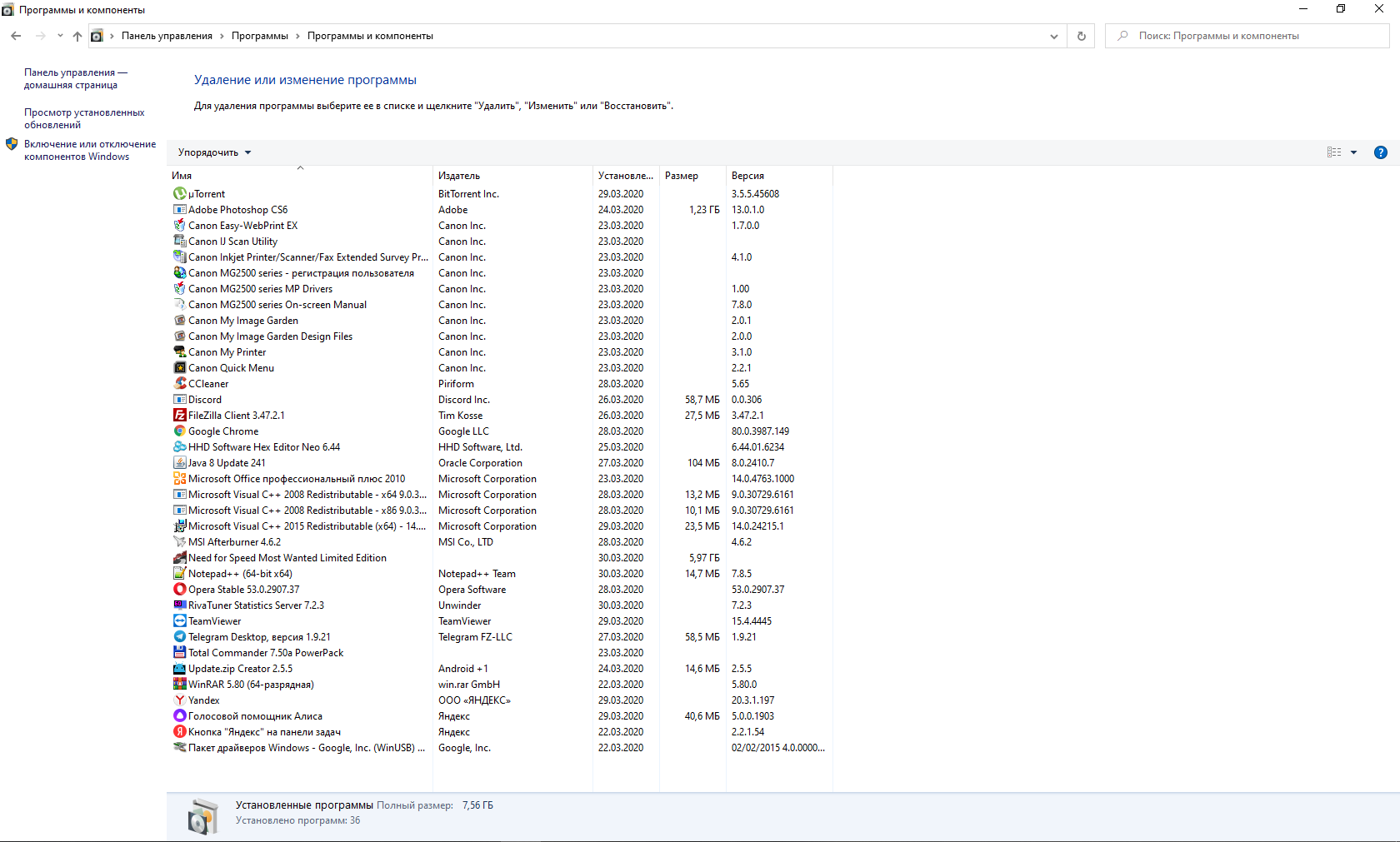Select the Canon MG2500 series MP Drivers row
1400x842 pixels.
(x=500, y=289)
